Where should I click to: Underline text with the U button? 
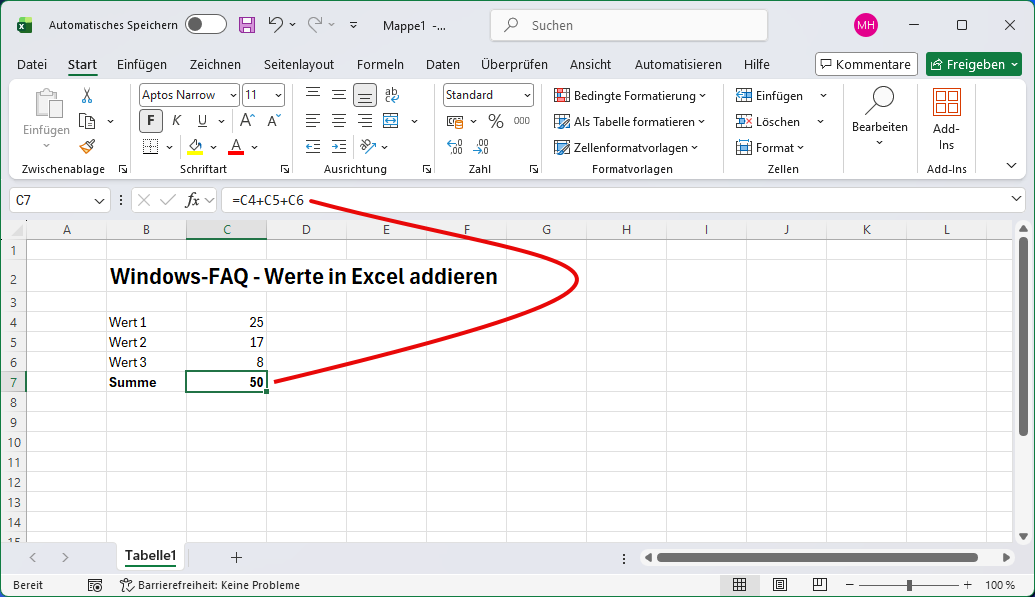pos(202,121)
